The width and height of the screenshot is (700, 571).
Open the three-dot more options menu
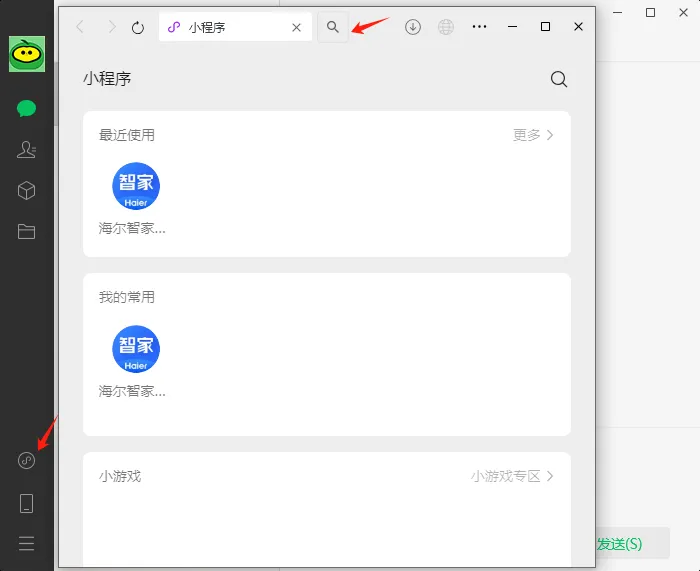pos(479,27)
